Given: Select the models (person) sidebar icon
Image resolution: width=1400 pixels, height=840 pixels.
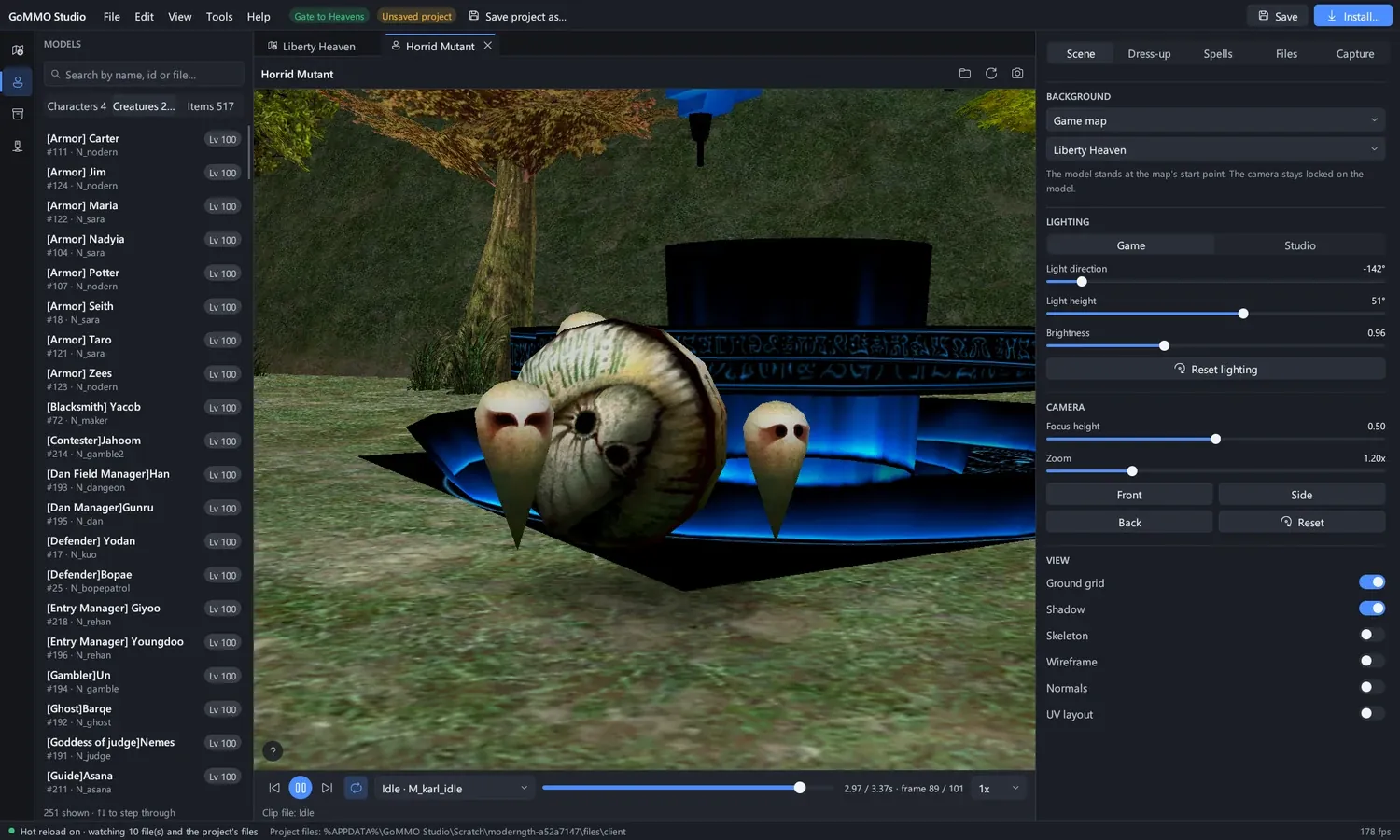Looking at the screenshot, I should click(x=17, y=82).
